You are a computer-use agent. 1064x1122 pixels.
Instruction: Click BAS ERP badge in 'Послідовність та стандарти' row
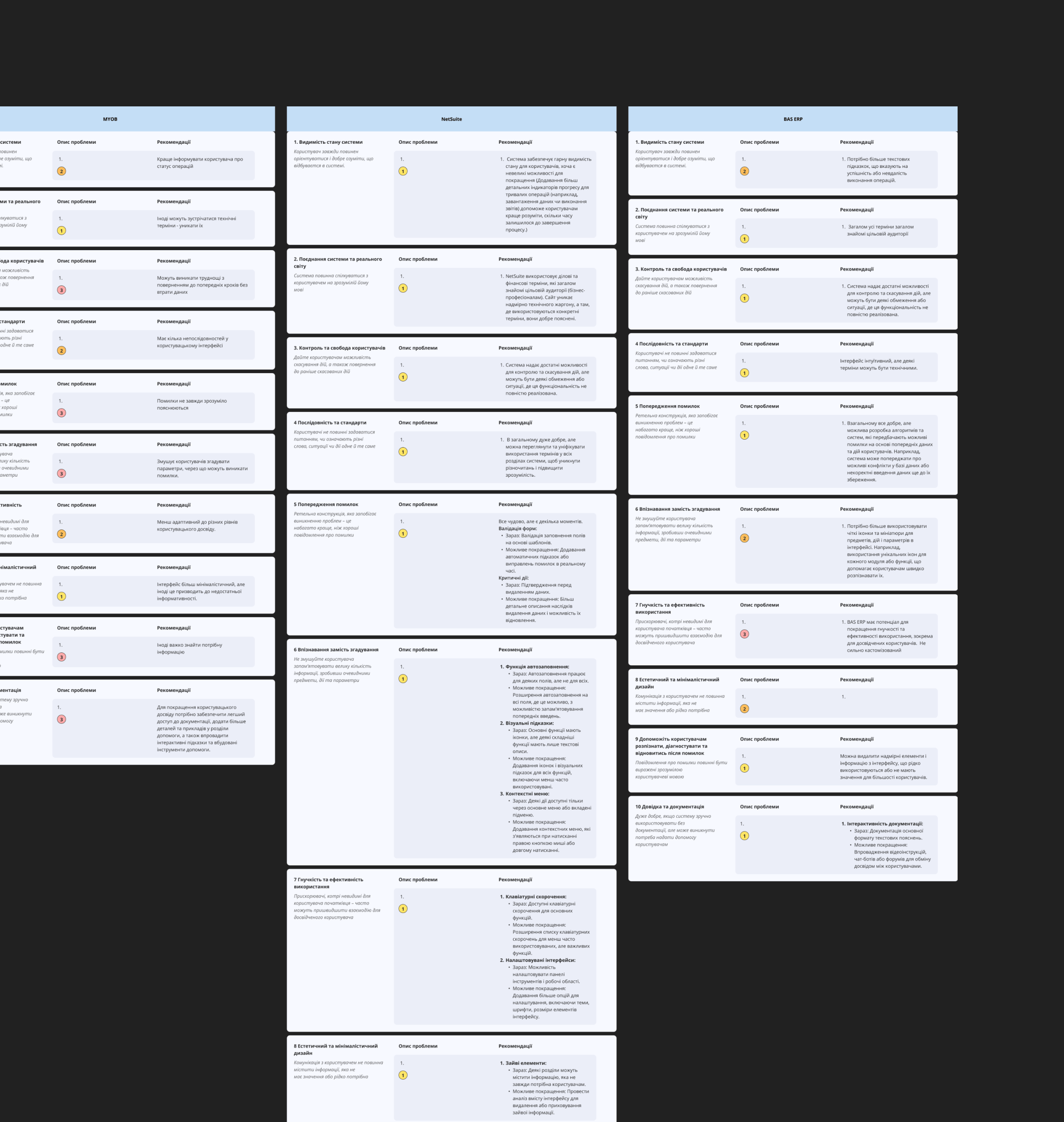[744, 374]
